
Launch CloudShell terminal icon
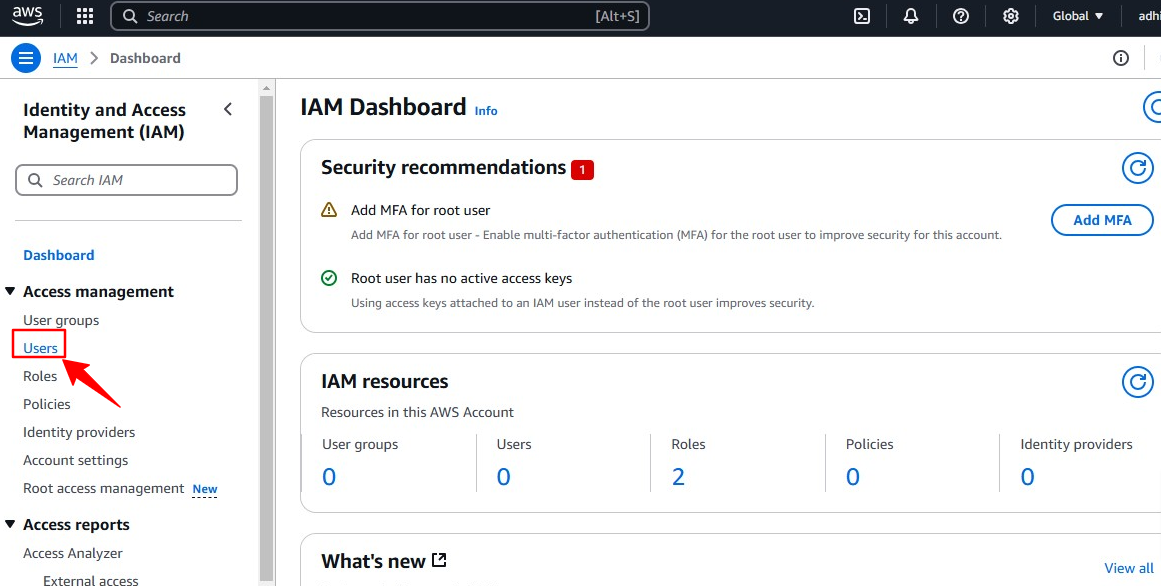click(x=861, y=16)
